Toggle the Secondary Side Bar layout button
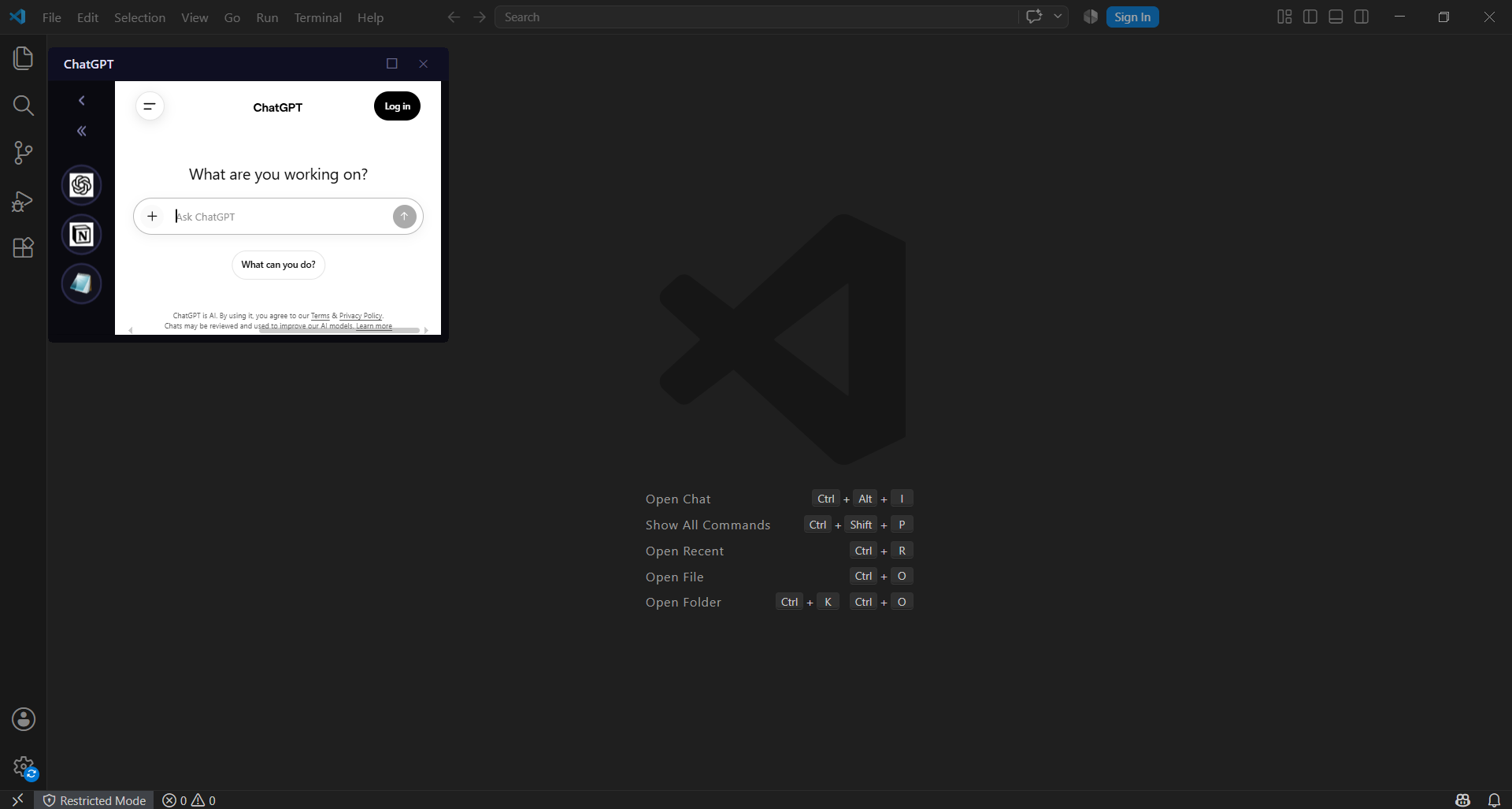The image size is (1512, 809). click(x=1362, y=17)
